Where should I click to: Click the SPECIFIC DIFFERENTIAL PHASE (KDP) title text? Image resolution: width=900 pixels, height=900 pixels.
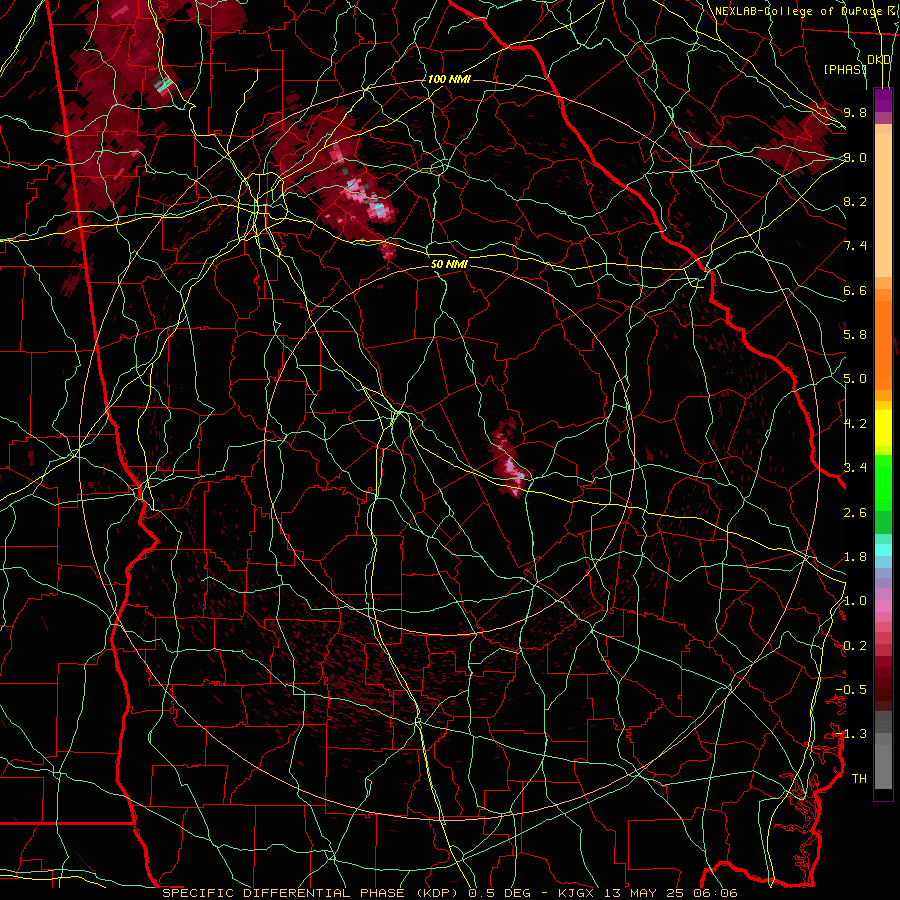pyautogui.click(x=312, y=893)
